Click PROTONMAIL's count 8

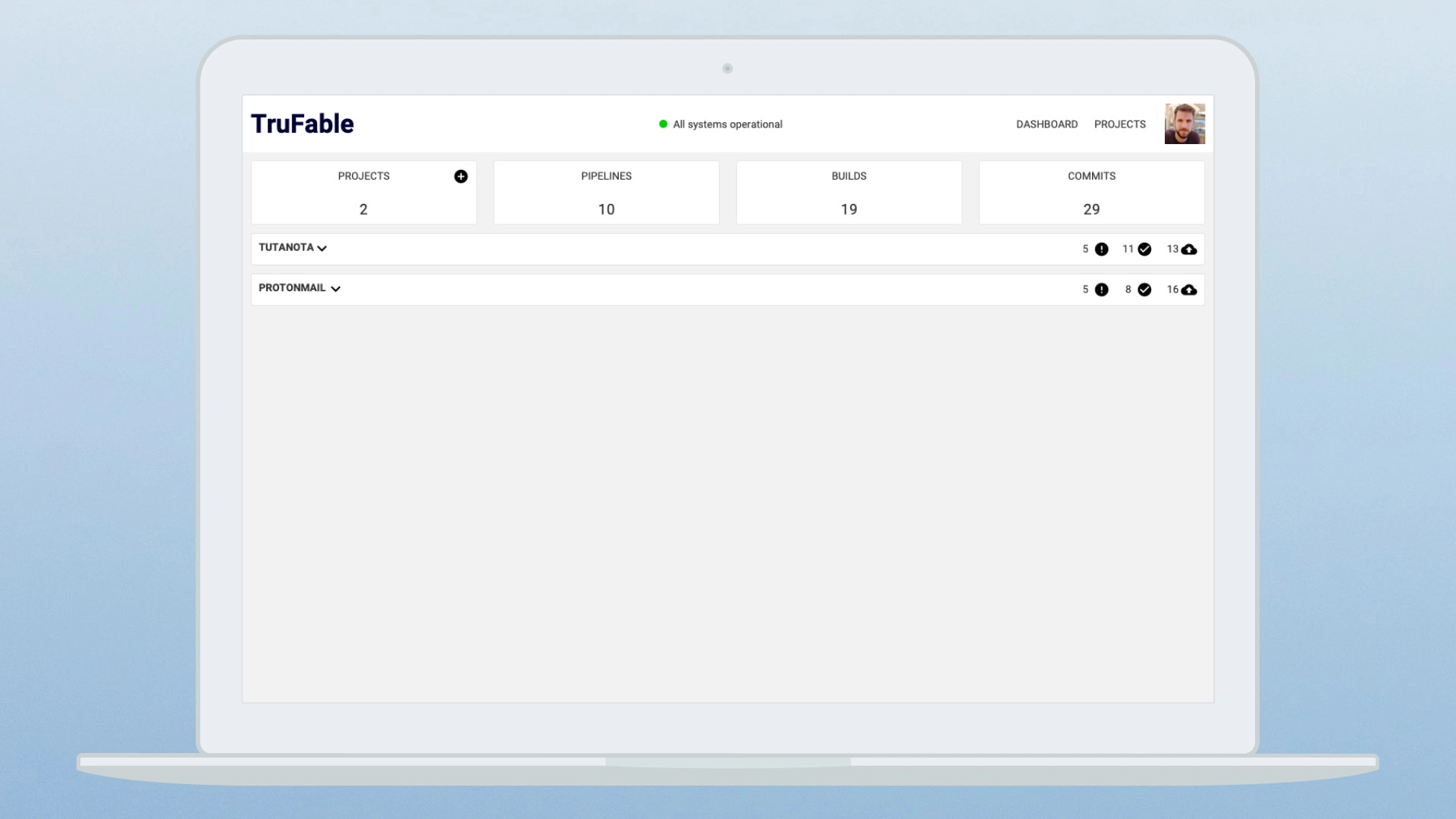click(1128, 289)
